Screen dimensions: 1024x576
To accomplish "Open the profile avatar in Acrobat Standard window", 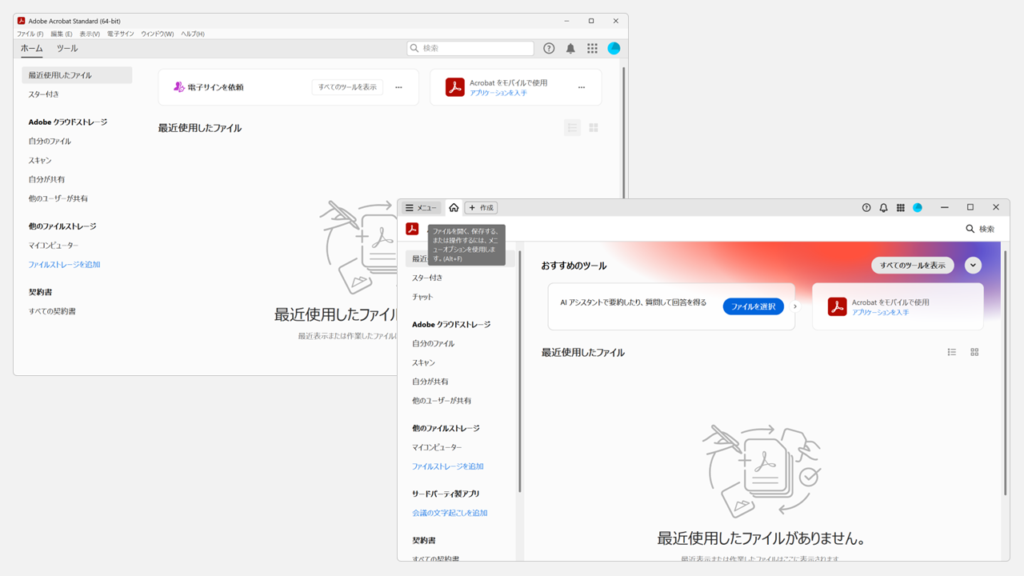I will pos(614,48).
